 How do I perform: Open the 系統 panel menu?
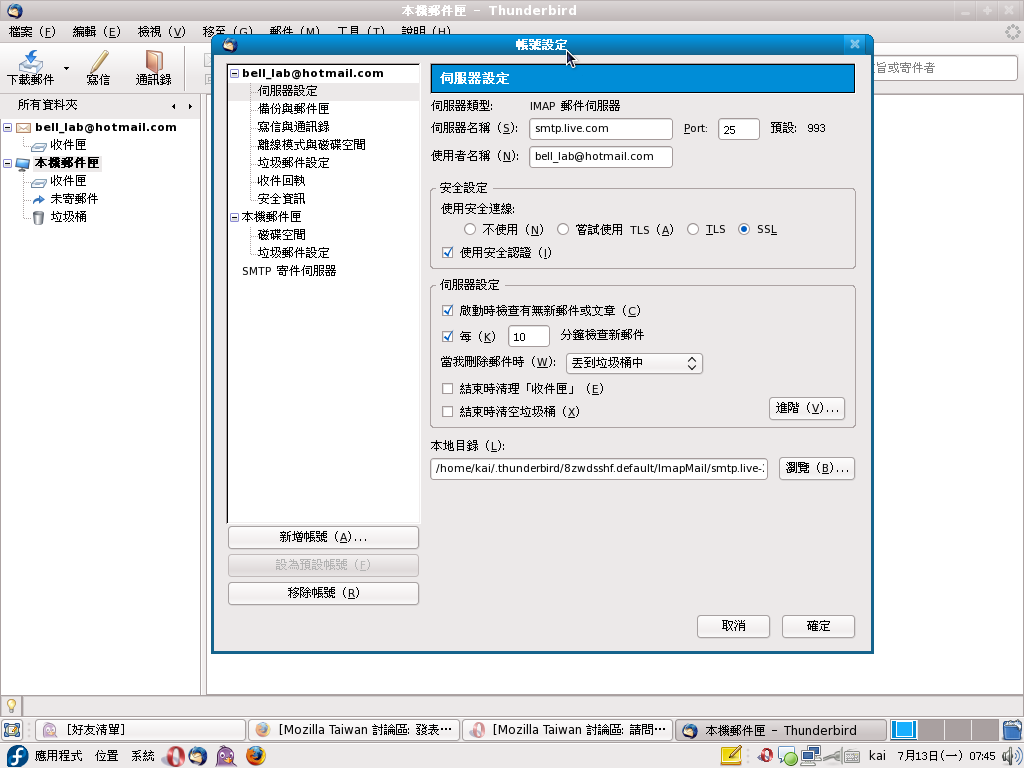[x=142, y=756]
